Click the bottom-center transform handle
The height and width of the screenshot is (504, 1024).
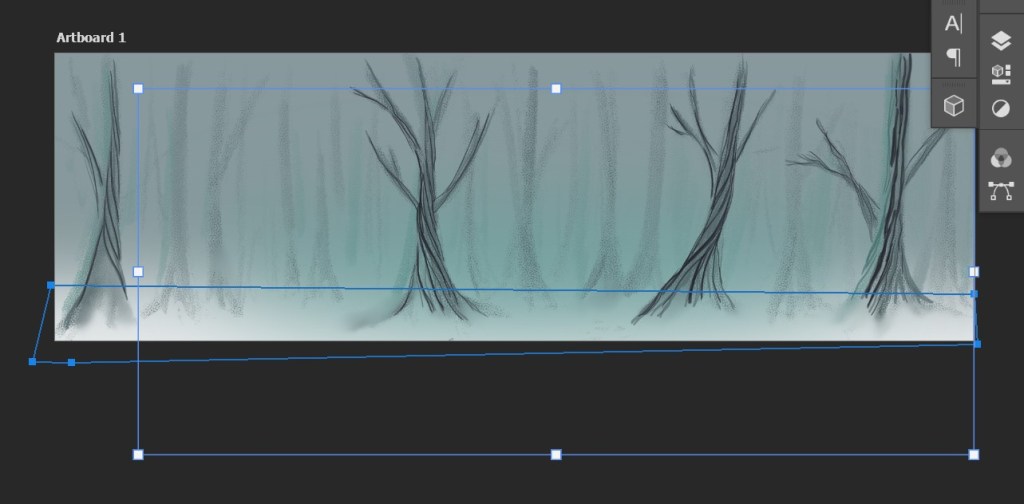coord(556,454)
